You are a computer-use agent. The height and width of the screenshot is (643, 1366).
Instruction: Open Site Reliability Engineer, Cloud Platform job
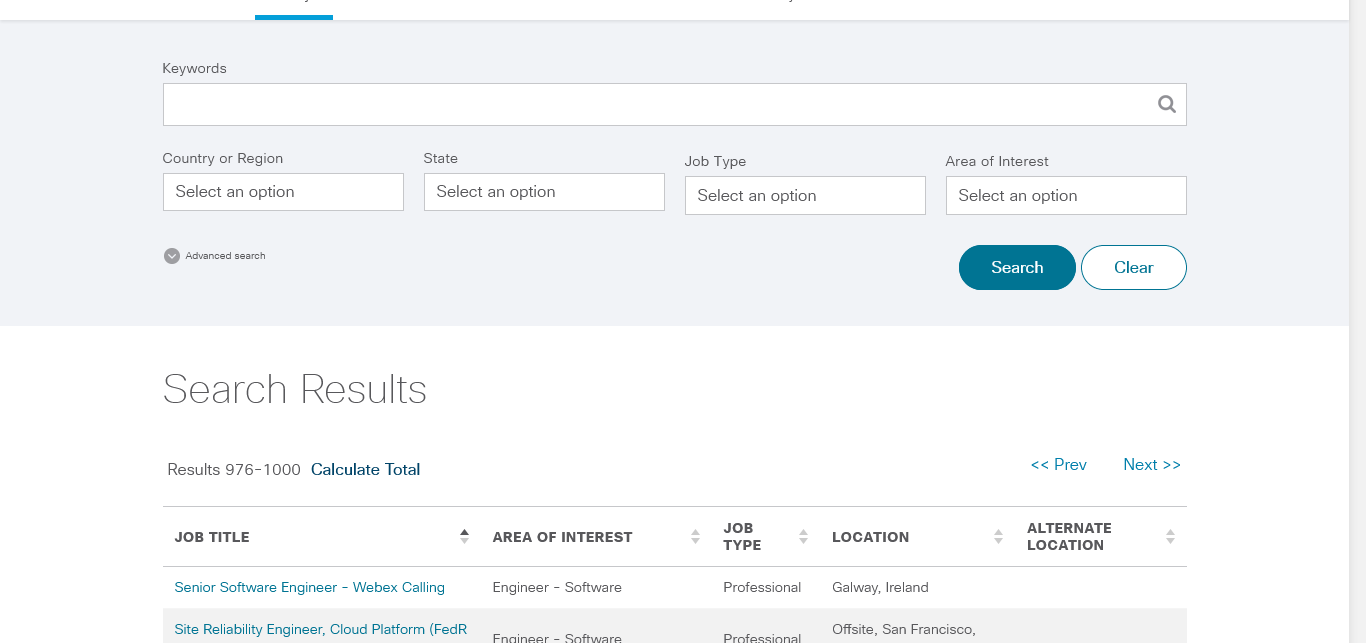coord(320,629)
